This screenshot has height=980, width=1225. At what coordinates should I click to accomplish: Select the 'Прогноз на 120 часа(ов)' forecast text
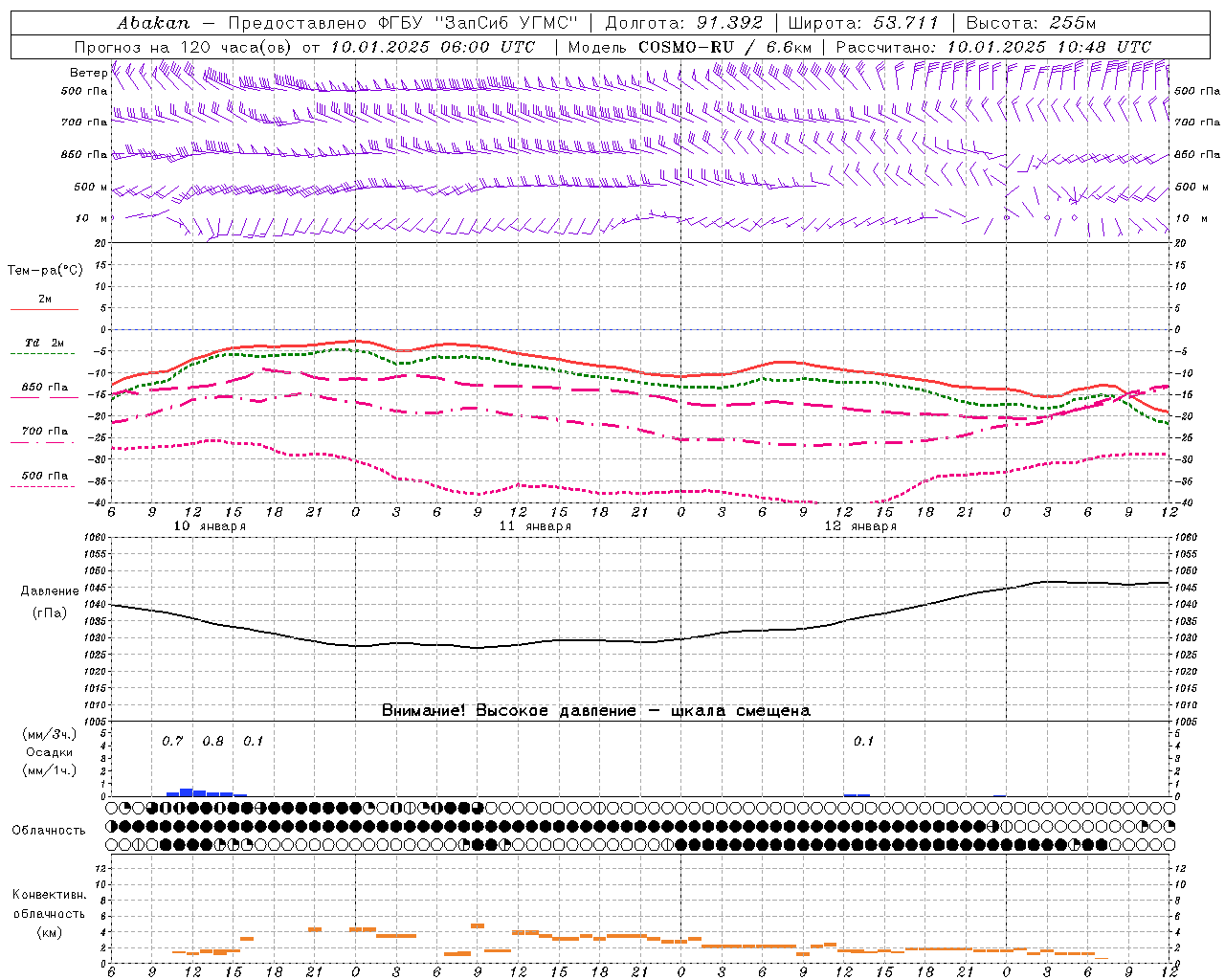pyautogui.click(x=185, y=46)
